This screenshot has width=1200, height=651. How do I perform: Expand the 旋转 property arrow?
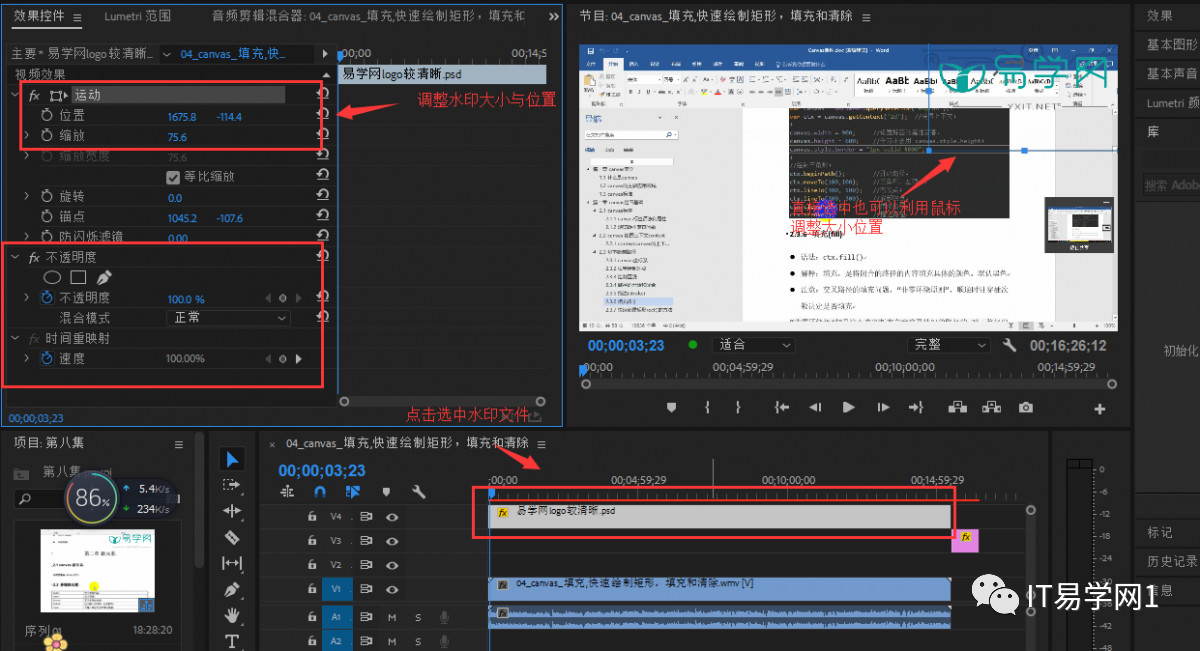(x=27, y=197)
